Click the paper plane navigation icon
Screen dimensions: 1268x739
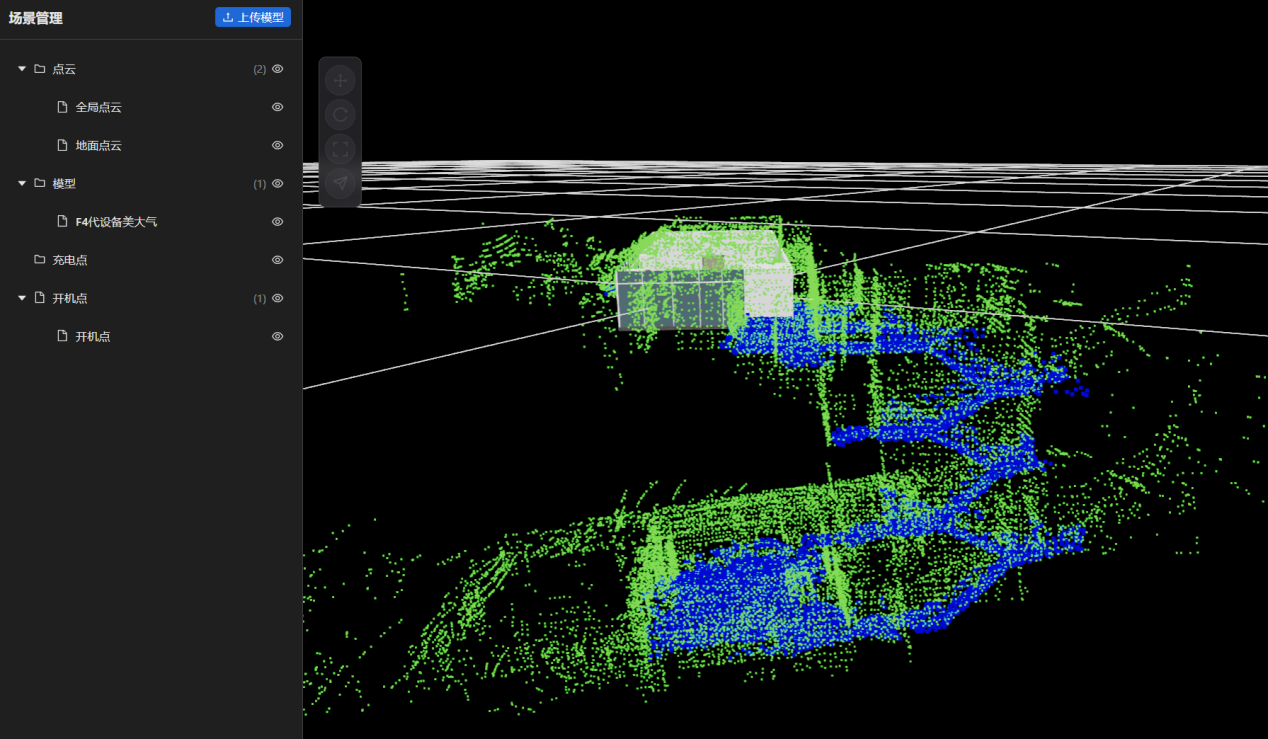[x=340, y=183]
